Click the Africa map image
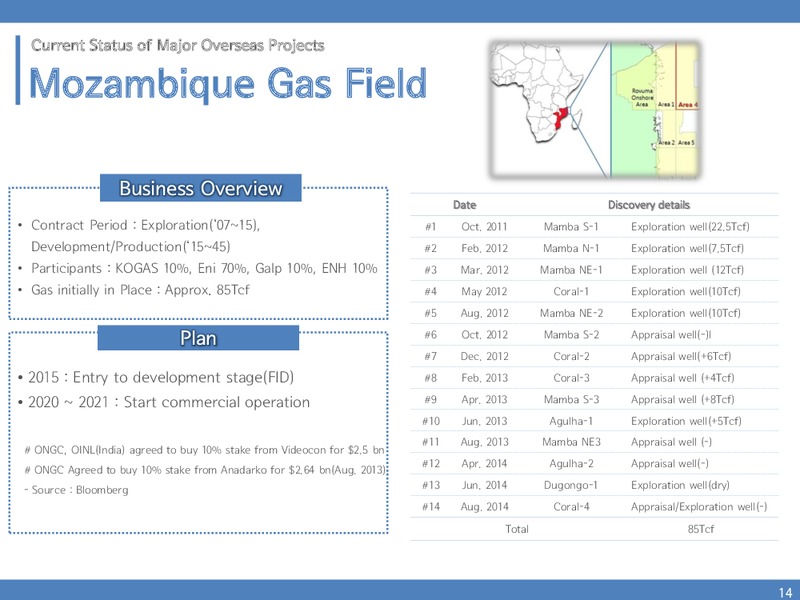The image size is (800, 600). (594, 110)
